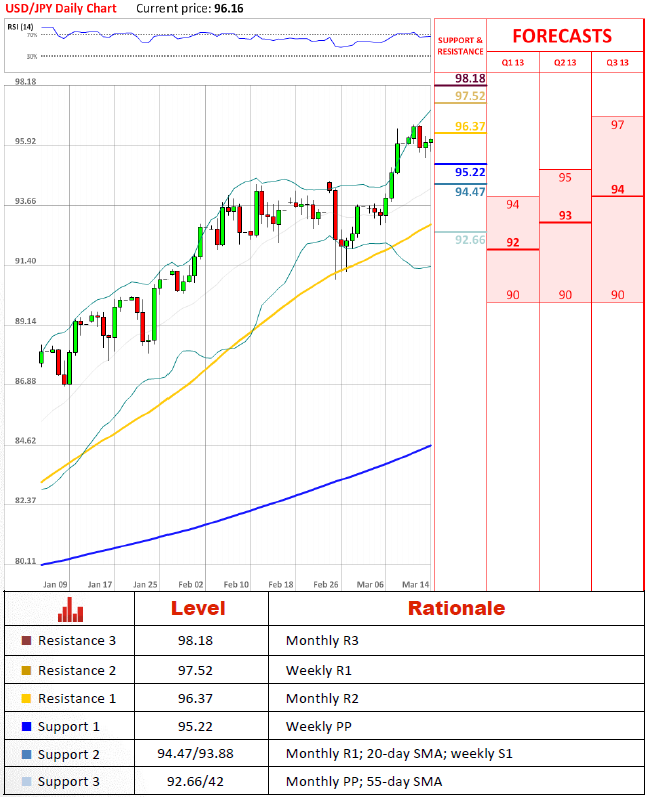The height and width of the screenshot is (797, 646).
Task: Click the 'Resistance 1' row label
Action: [77, 698]
